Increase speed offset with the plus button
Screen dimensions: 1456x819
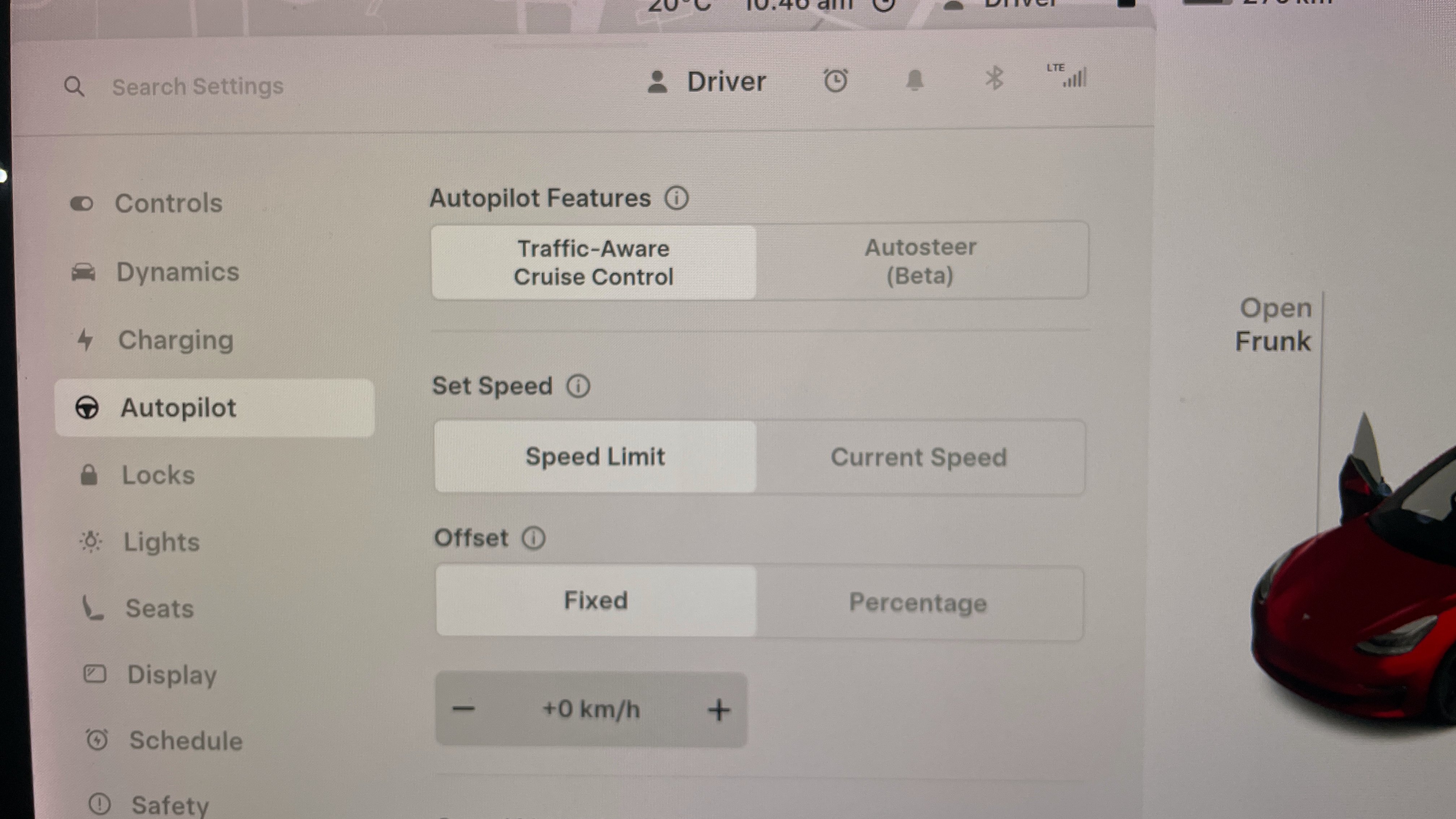pyautogui.click(x=719, y=710)
